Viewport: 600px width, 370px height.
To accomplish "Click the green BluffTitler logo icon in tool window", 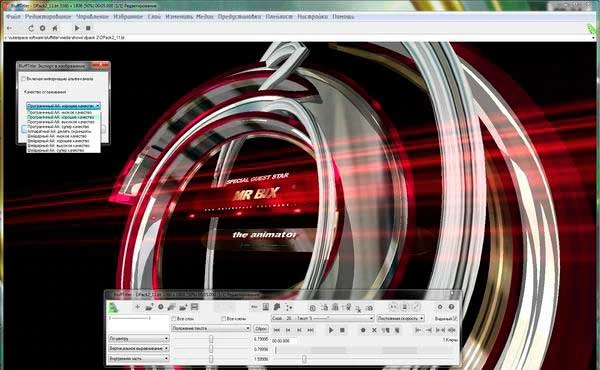I will (x=114, y=307).
